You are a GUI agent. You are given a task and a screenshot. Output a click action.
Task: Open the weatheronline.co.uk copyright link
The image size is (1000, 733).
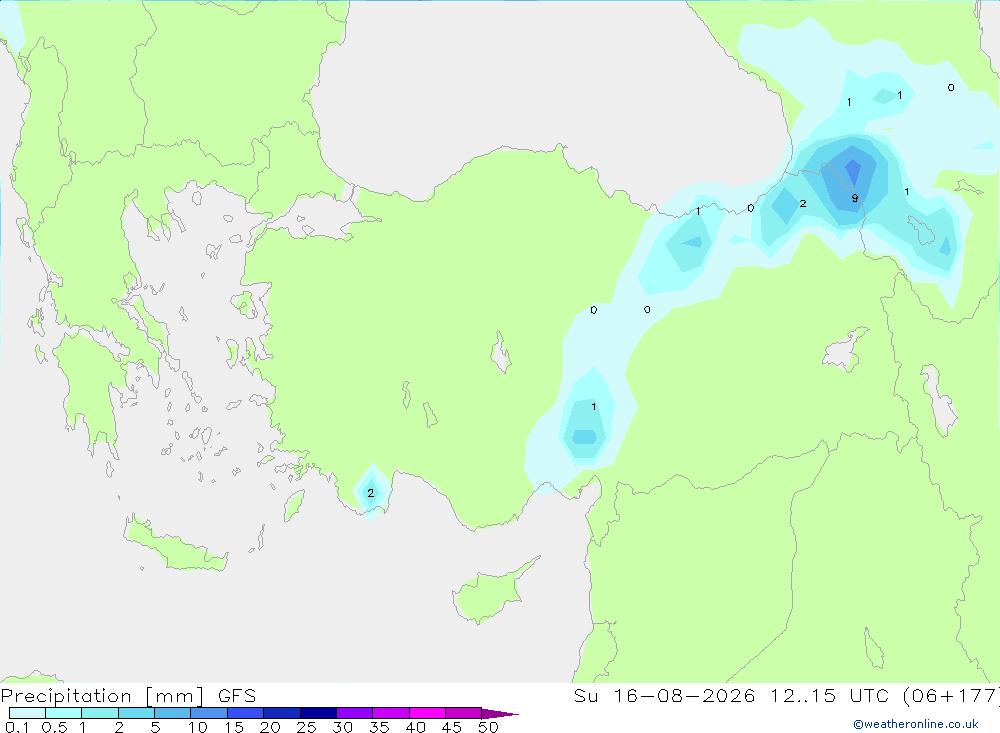click(x=916, y=724)
